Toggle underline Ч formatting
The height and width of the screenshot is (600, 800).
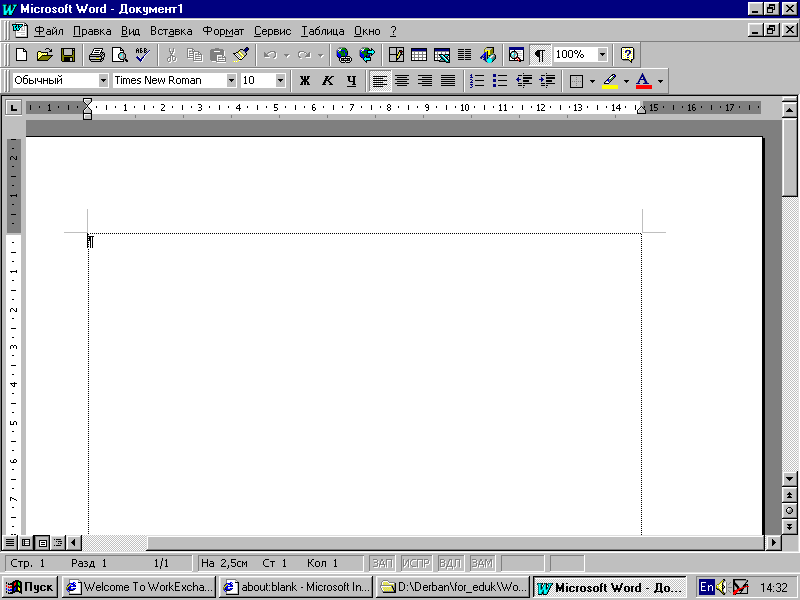click(352, 81)
